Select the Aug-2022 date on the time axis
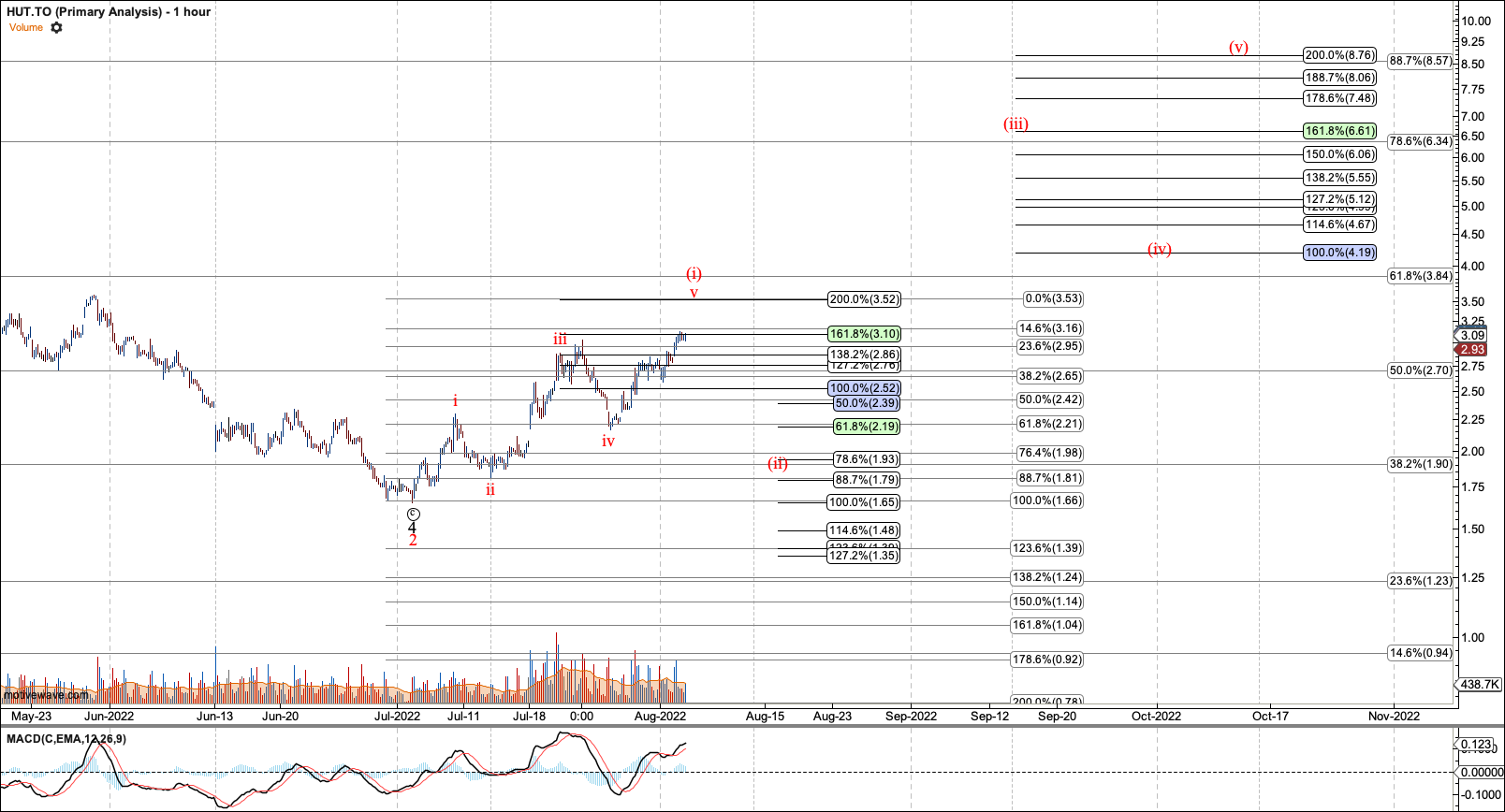This screenshot has width=1505, height=812. (x=660, y=717)
